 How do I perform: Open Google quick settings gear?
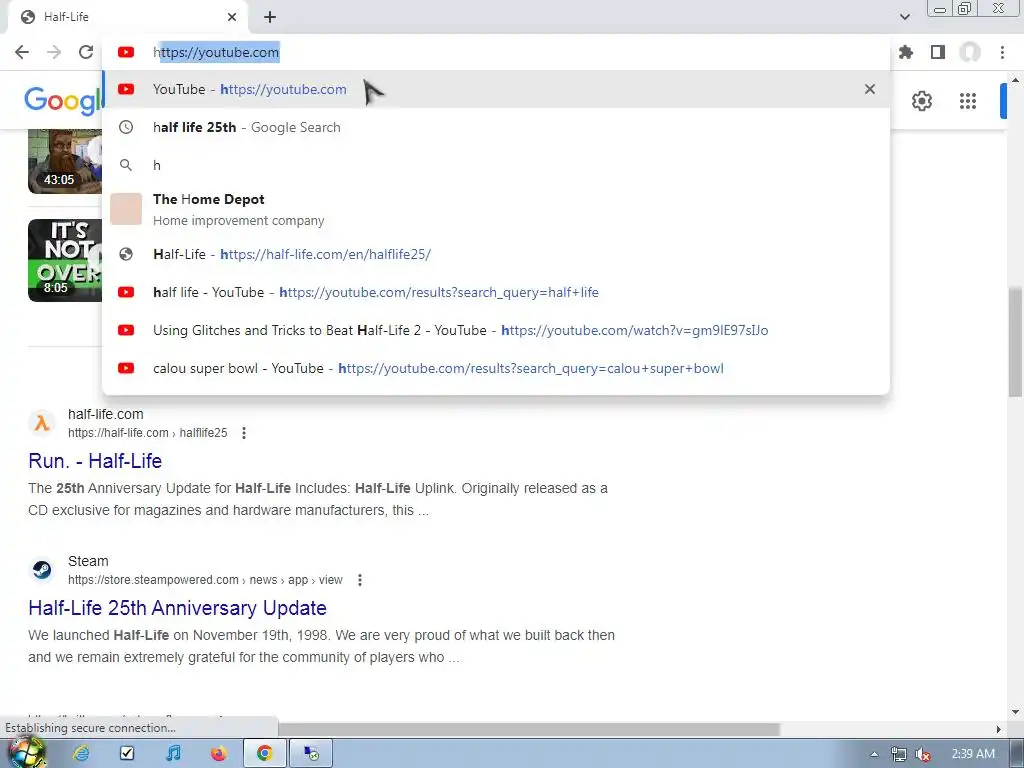coord(921,101)
